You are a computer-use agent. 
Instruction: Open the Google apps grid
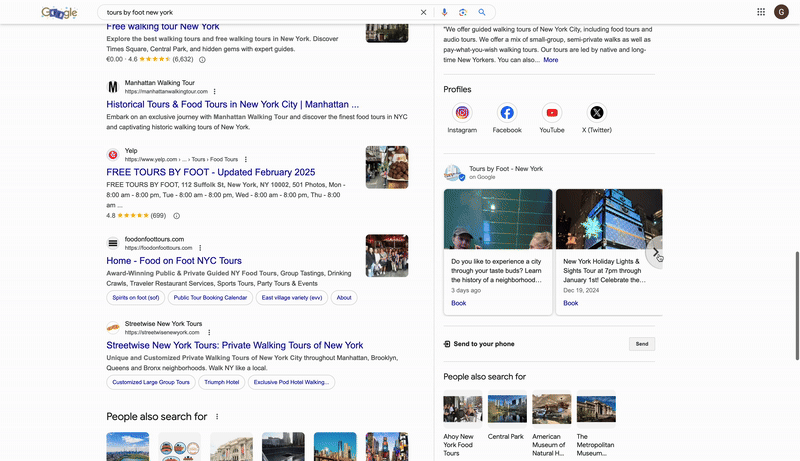tap(761, 12)
